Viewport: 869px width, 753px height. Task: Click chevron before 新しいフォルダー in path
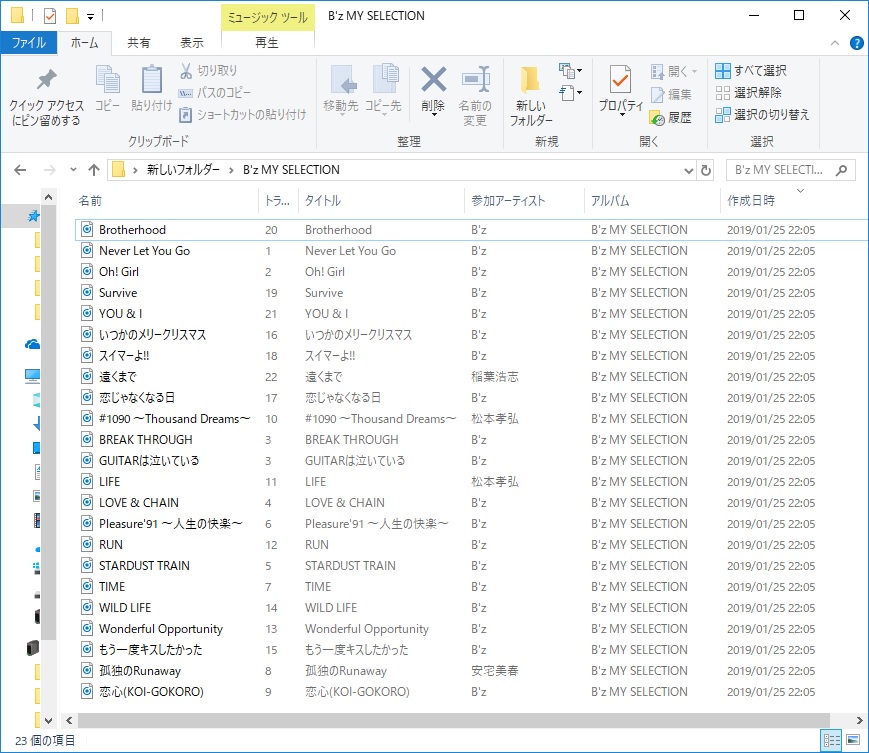[x=135, y=170]
